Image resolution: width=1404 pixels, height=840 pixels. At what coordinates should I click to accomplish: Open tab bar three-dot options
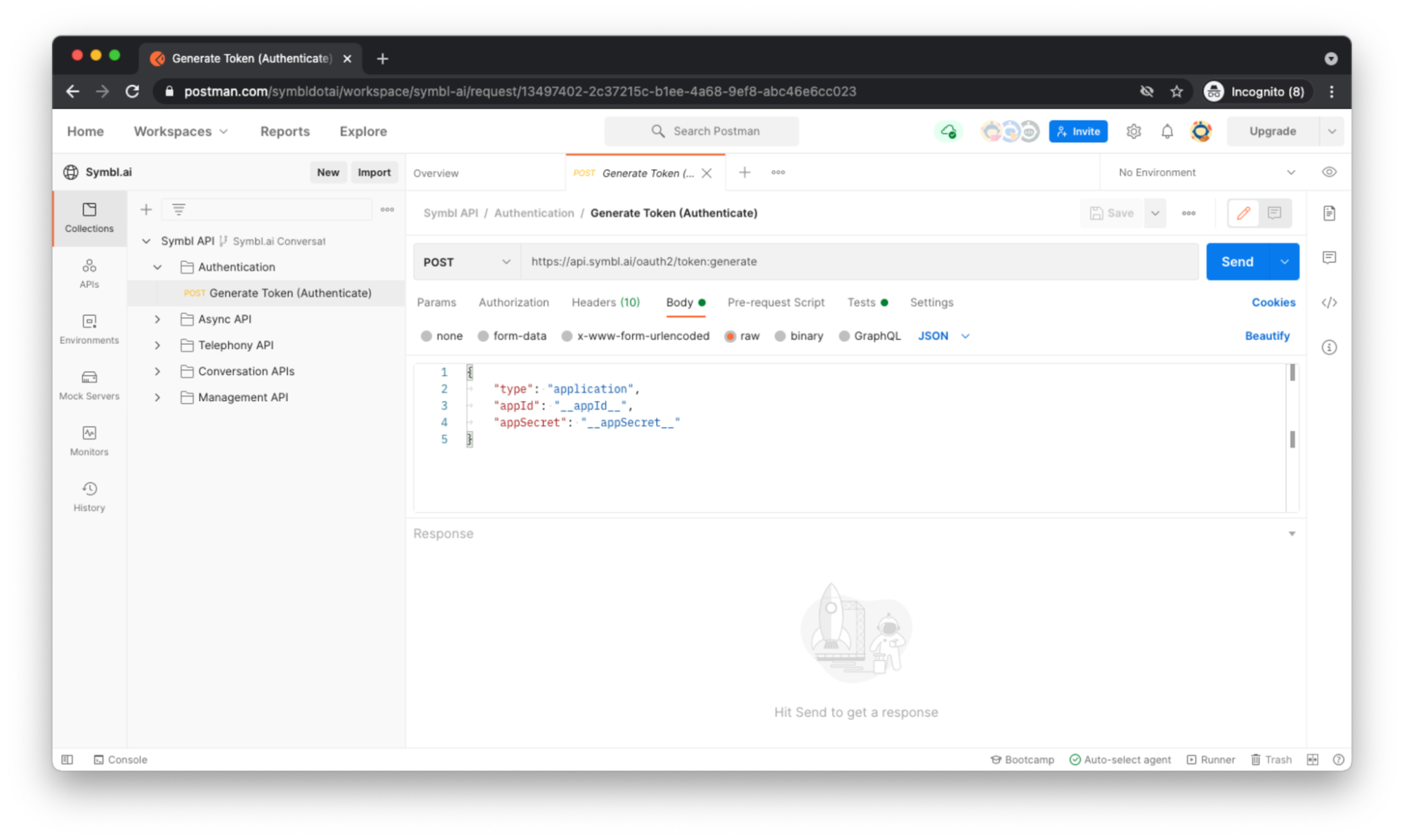tap(778, 172)
